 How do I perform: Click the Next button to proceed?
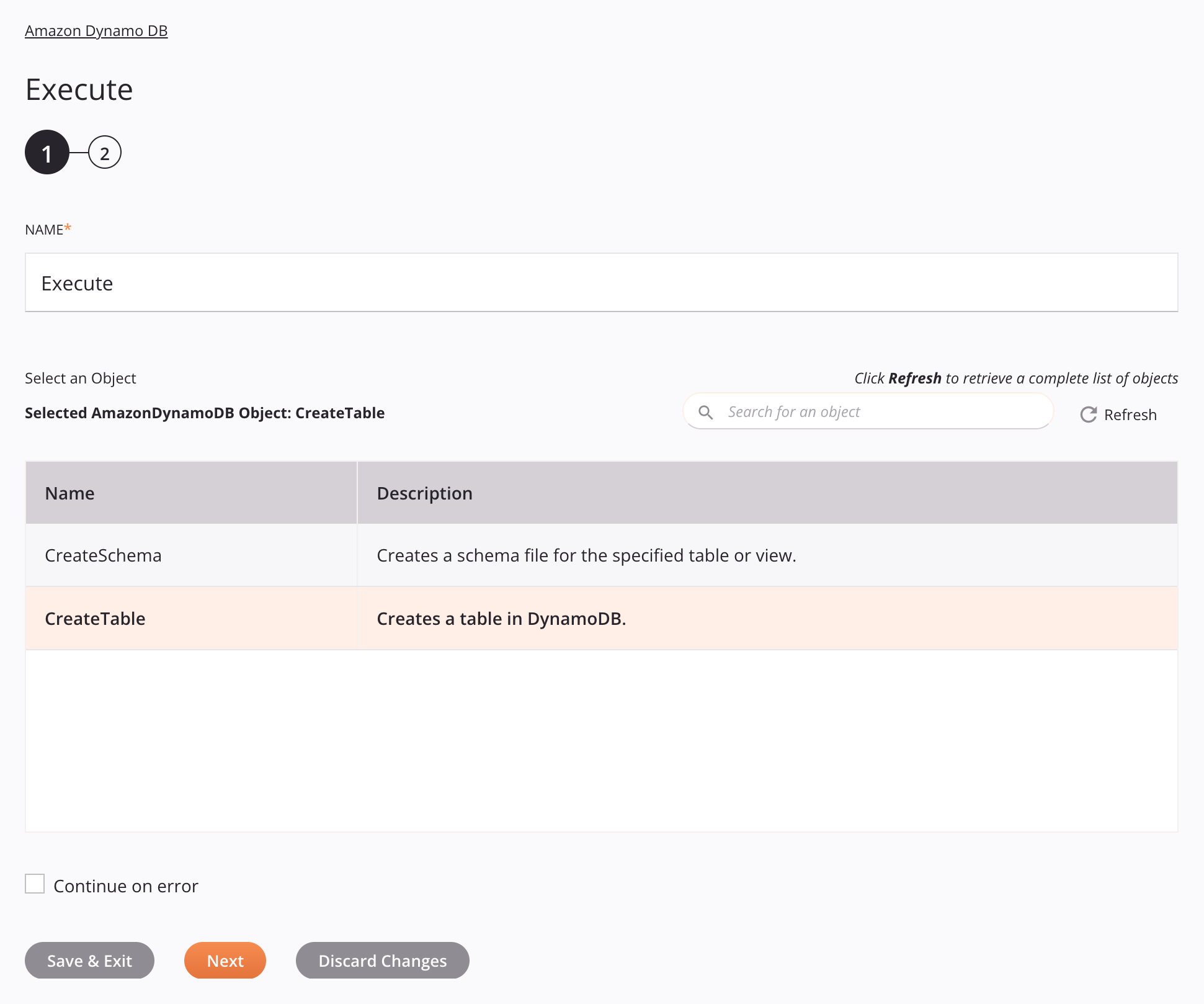point(225,960)
